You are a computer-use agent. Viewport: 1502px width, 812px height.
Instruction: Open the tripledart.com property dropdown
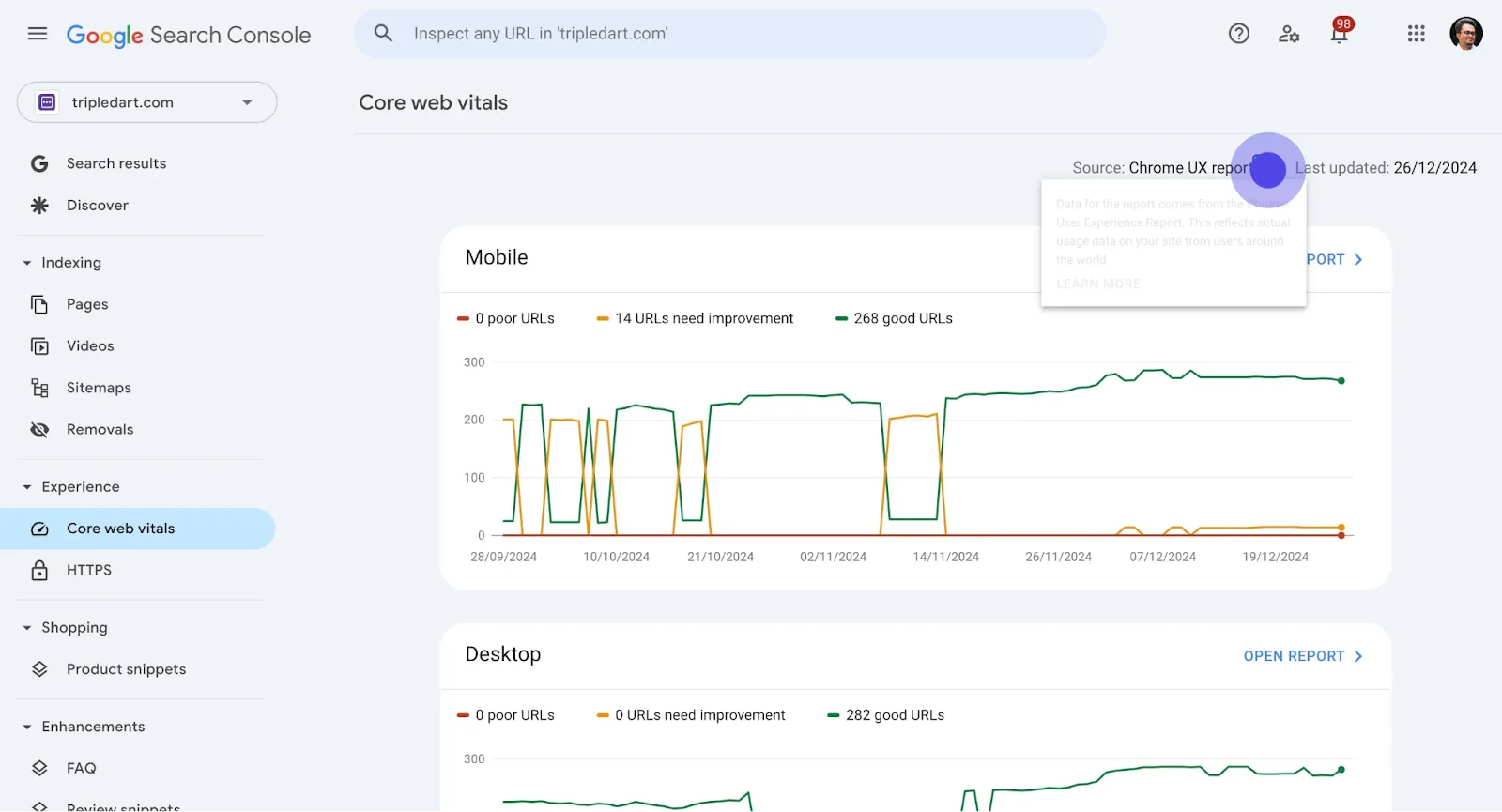pyautogui.click(x=147, y=102)
